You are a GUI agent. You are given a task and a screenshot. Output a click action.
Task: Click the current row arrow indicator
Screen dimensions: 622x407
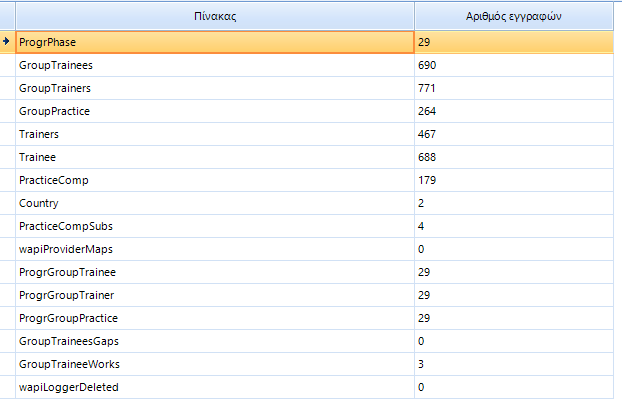point(7,42)
